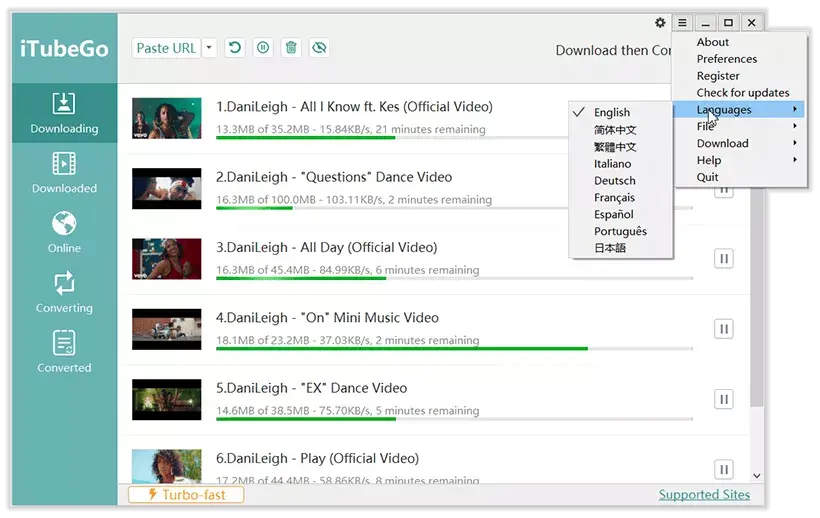Click thumbnail of "Questions" Dance Video
This screenshot has height=518, width=820.
[x=166, y=189]
